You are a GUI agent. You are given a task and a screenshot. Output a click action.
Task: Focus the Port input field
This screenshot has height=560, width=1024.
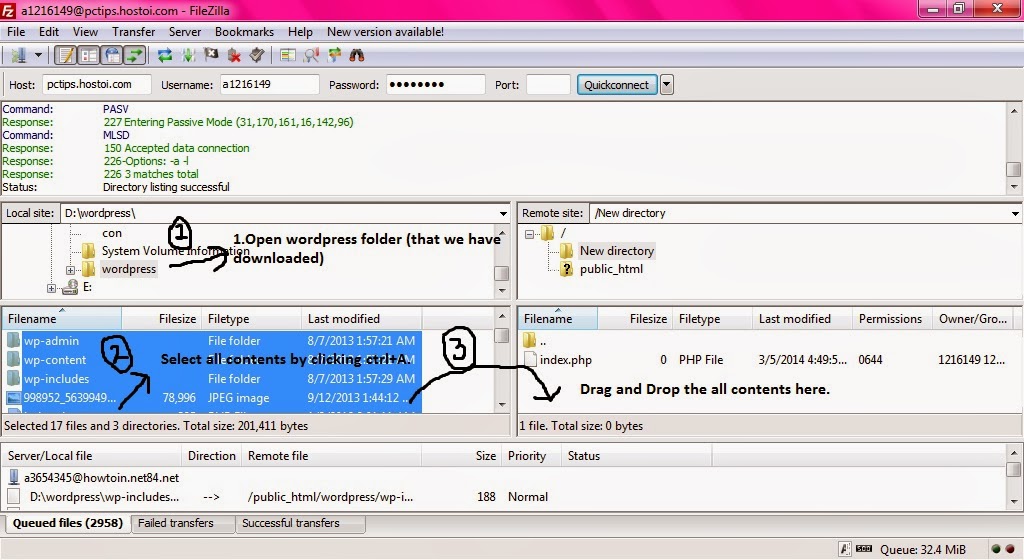pos(549,84)
